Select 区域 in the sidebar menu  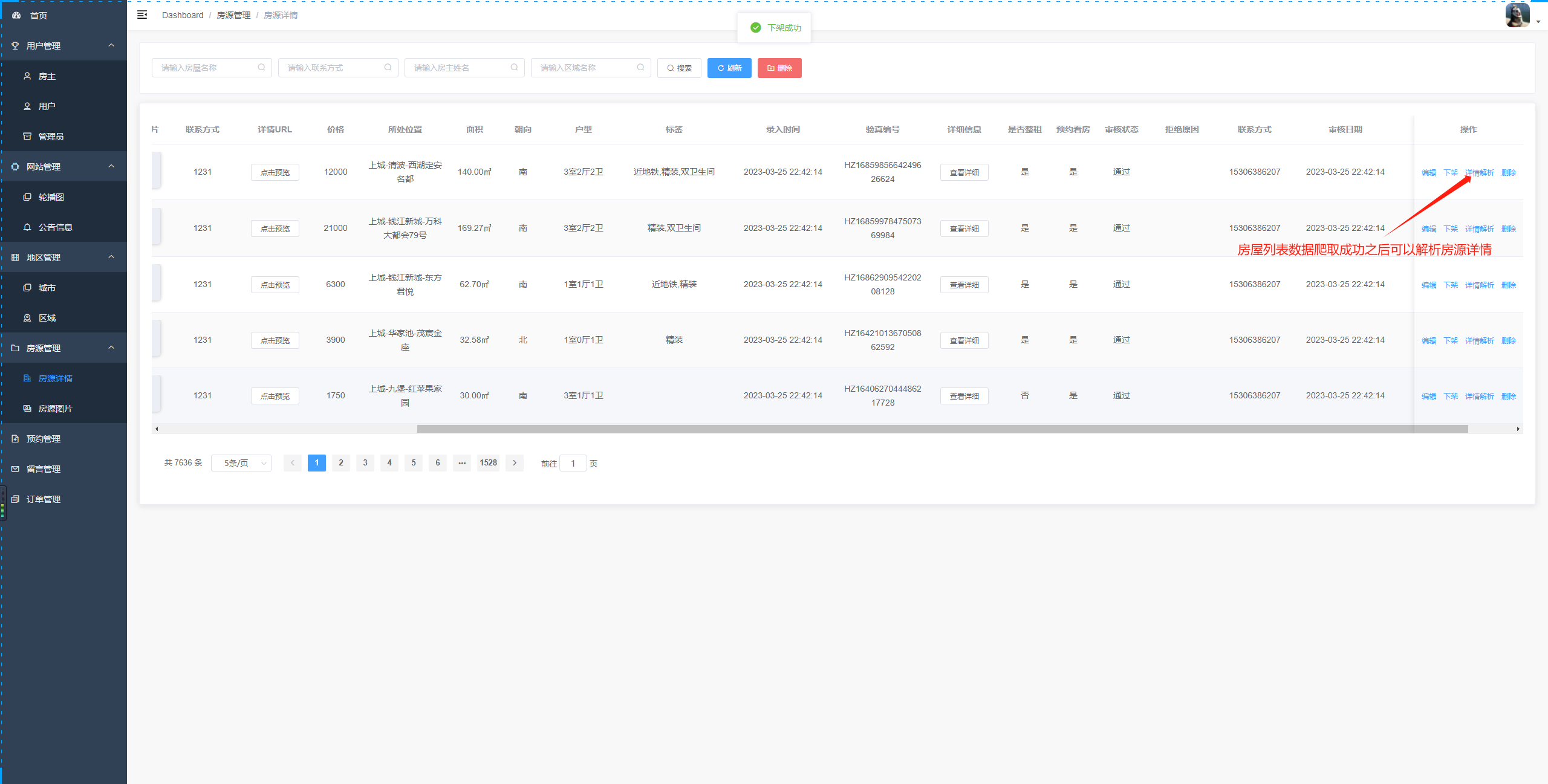[47, 318]
